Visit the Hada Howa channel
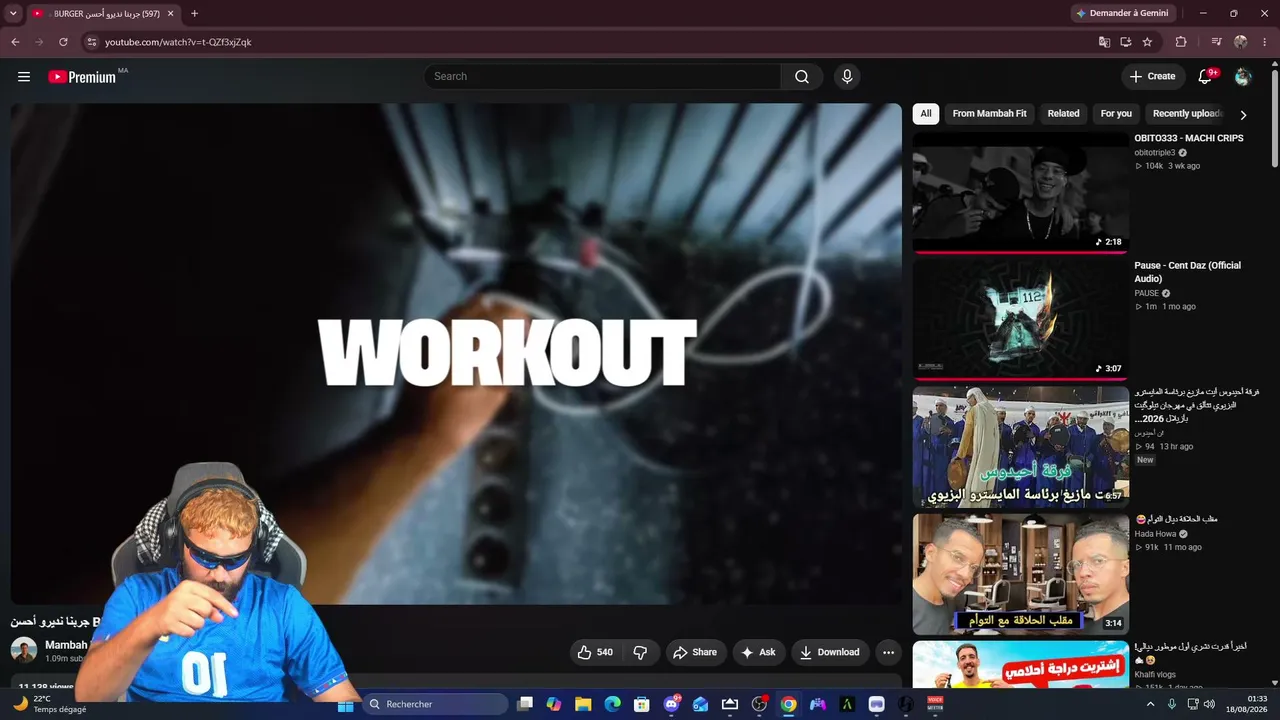Image resolution: width=1280 pixels, height=720 pixels. point(1155,534)
